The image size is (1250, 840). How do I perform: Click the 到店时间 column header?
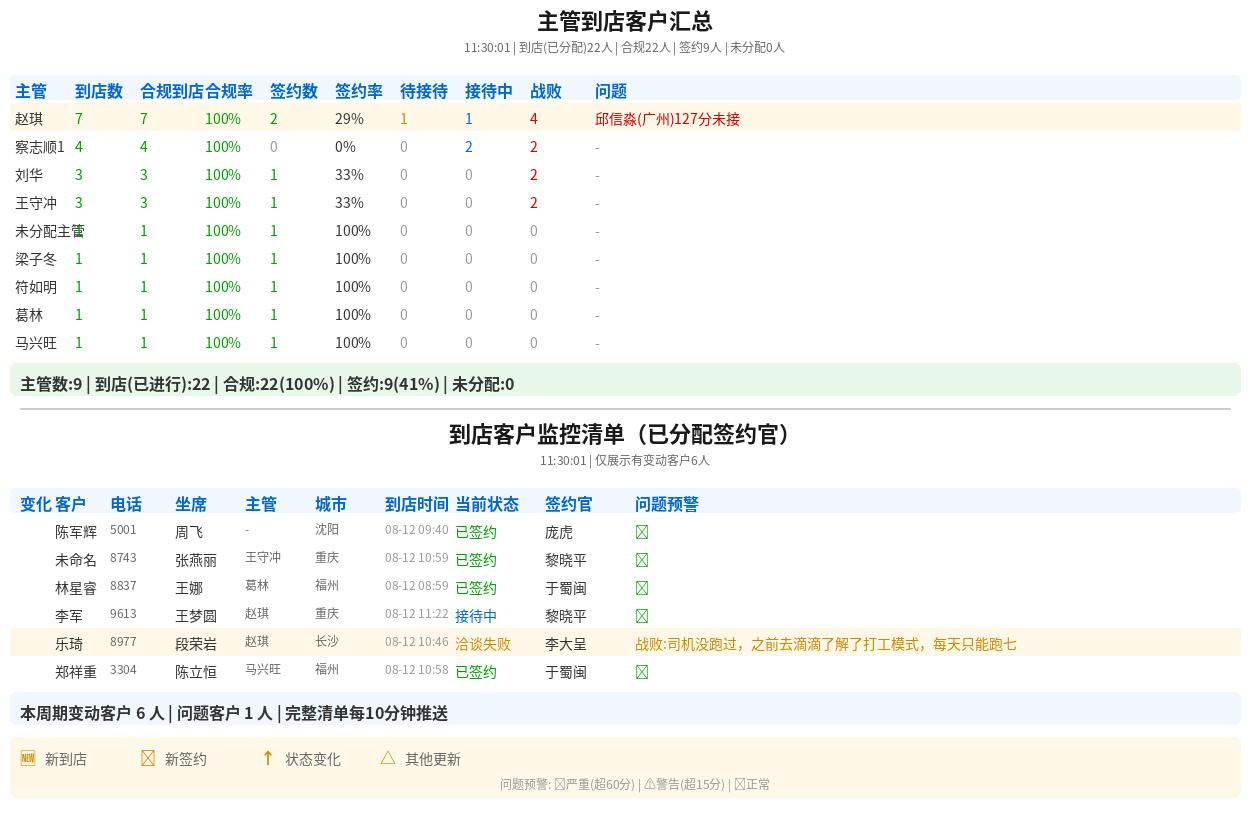tap(417, 504)
